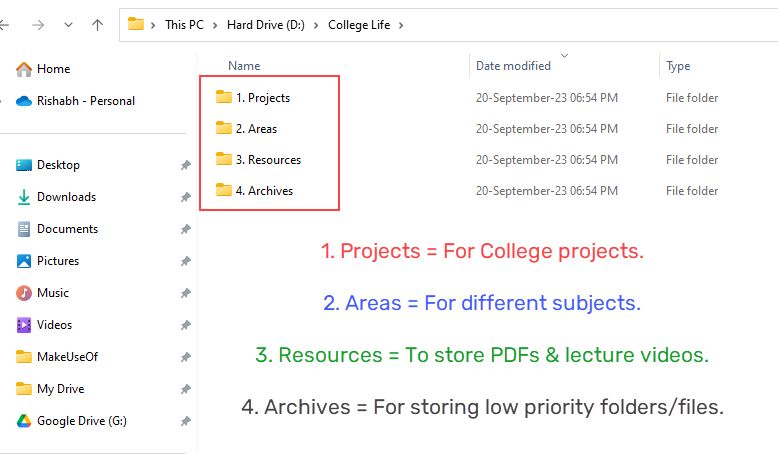Sort files by the Name column header

pyautogui.click(x=244, y=66)
